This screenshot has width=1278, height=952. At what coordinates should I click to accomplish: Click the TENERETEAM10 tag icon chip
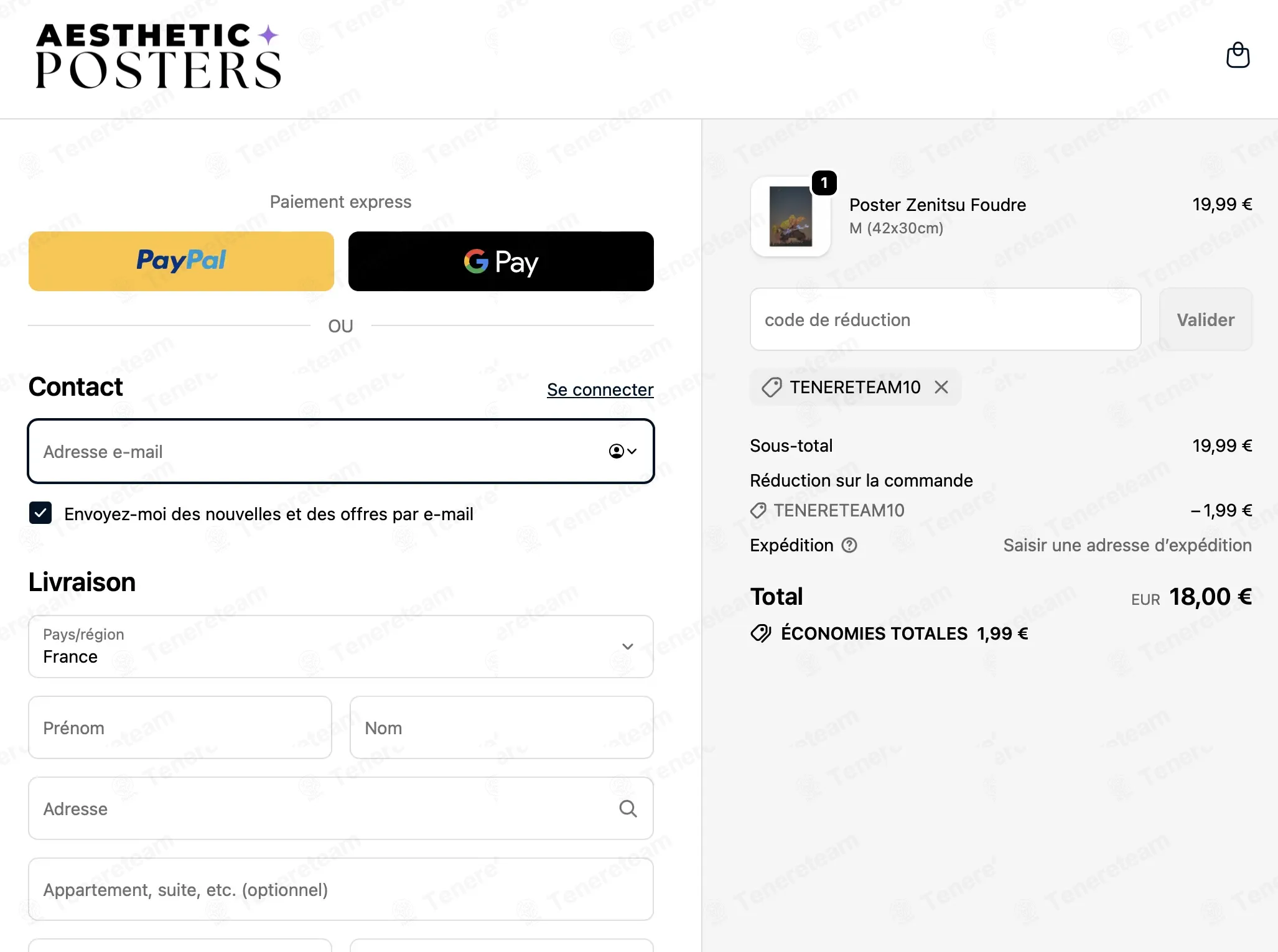[772, 387]
